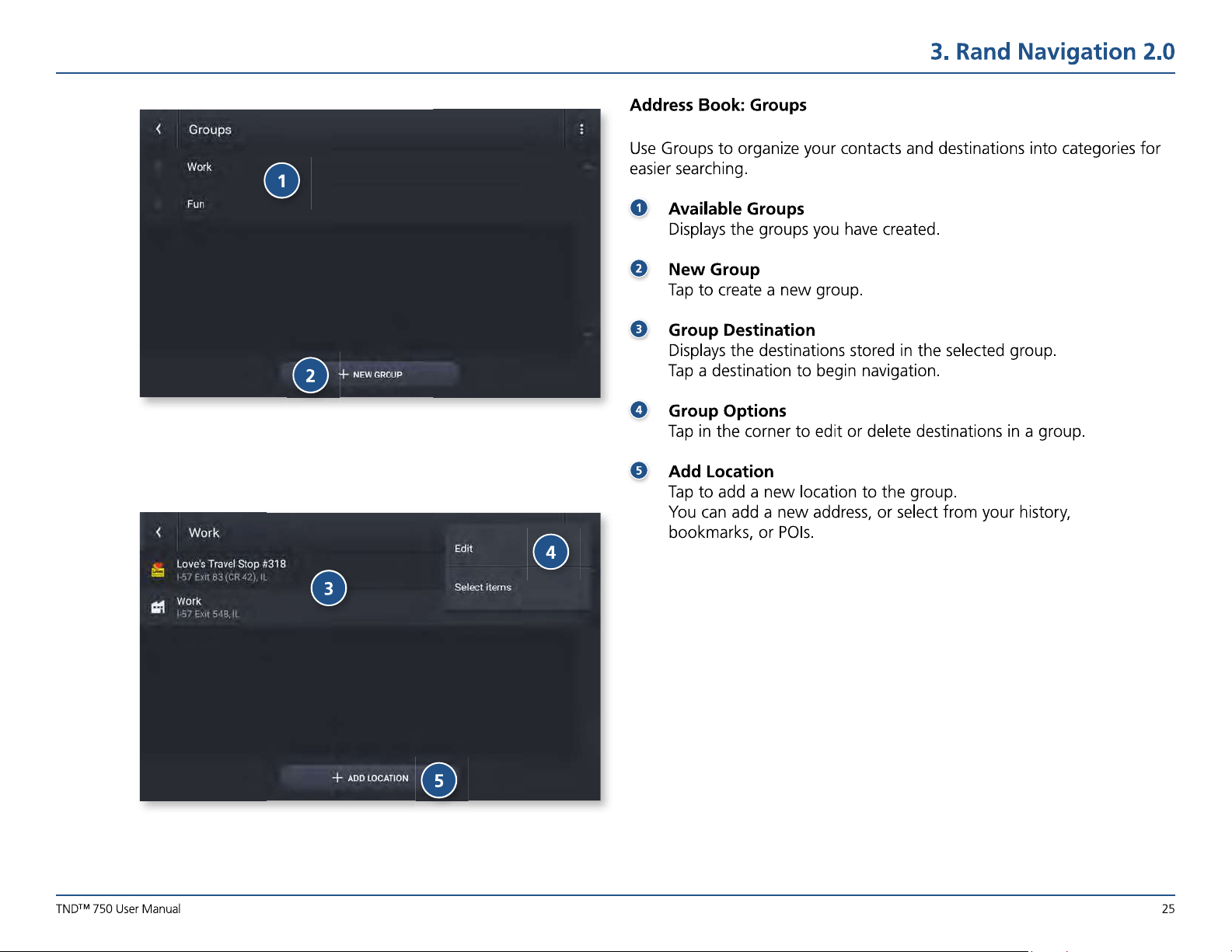This screenshot has height=952, width=1232.
Task: Click the scroll down arrow in Groups list
Action: point(588,335)
